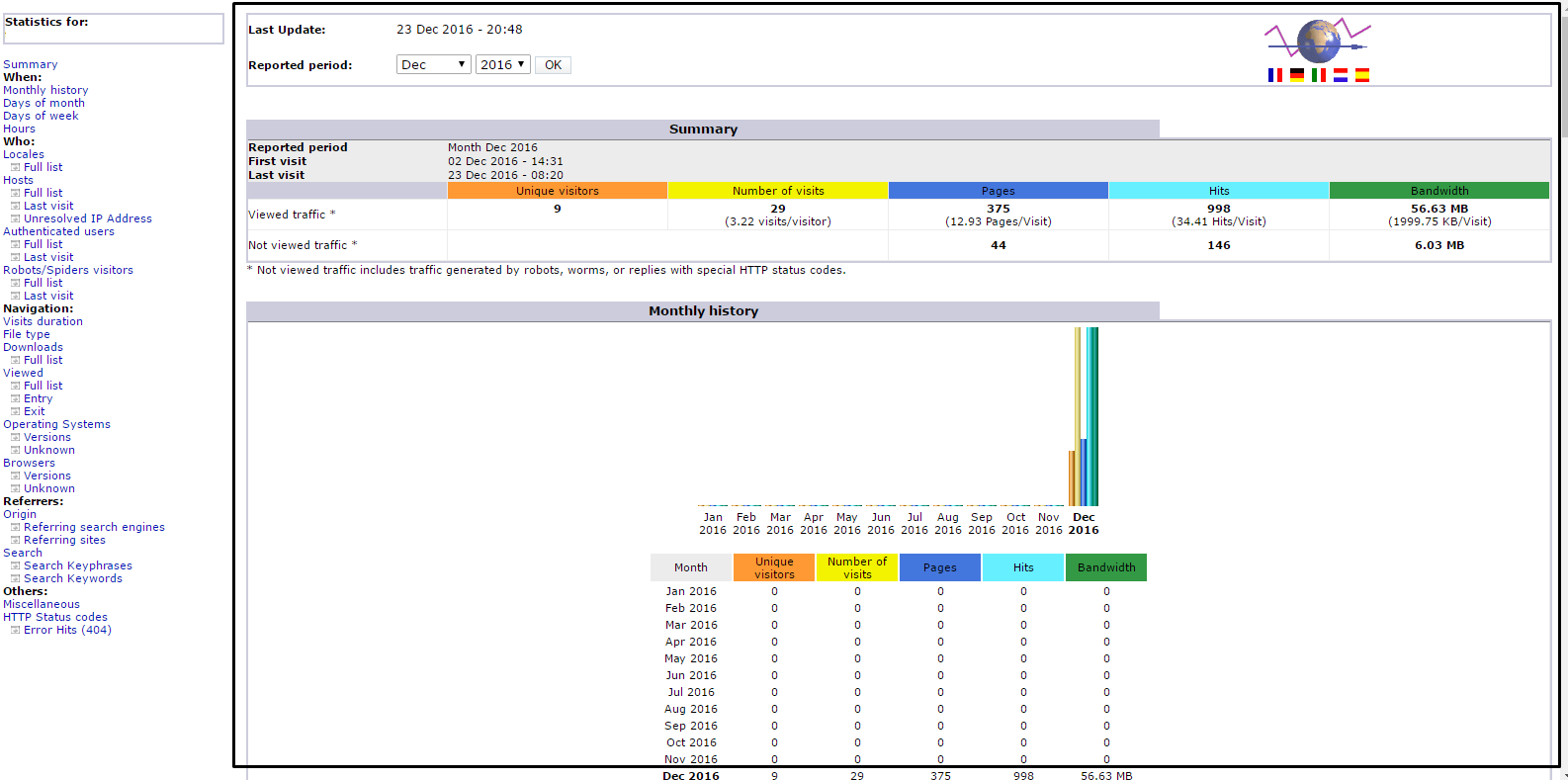Screen dimensions: 1568x780
Task: Click the German flag icon
Action: click(x=1296, y=75)
